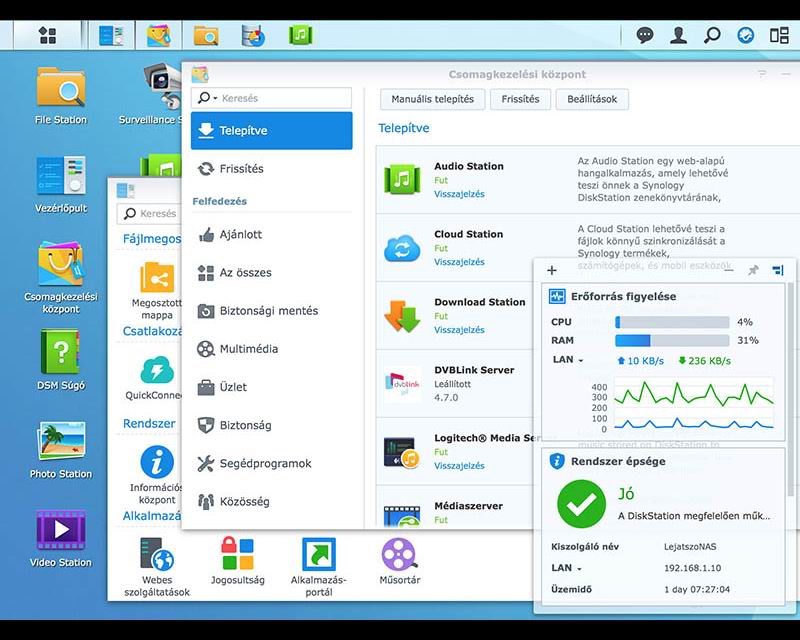
Task: Open user account menu in top bar
Action: tap(679, 36)
